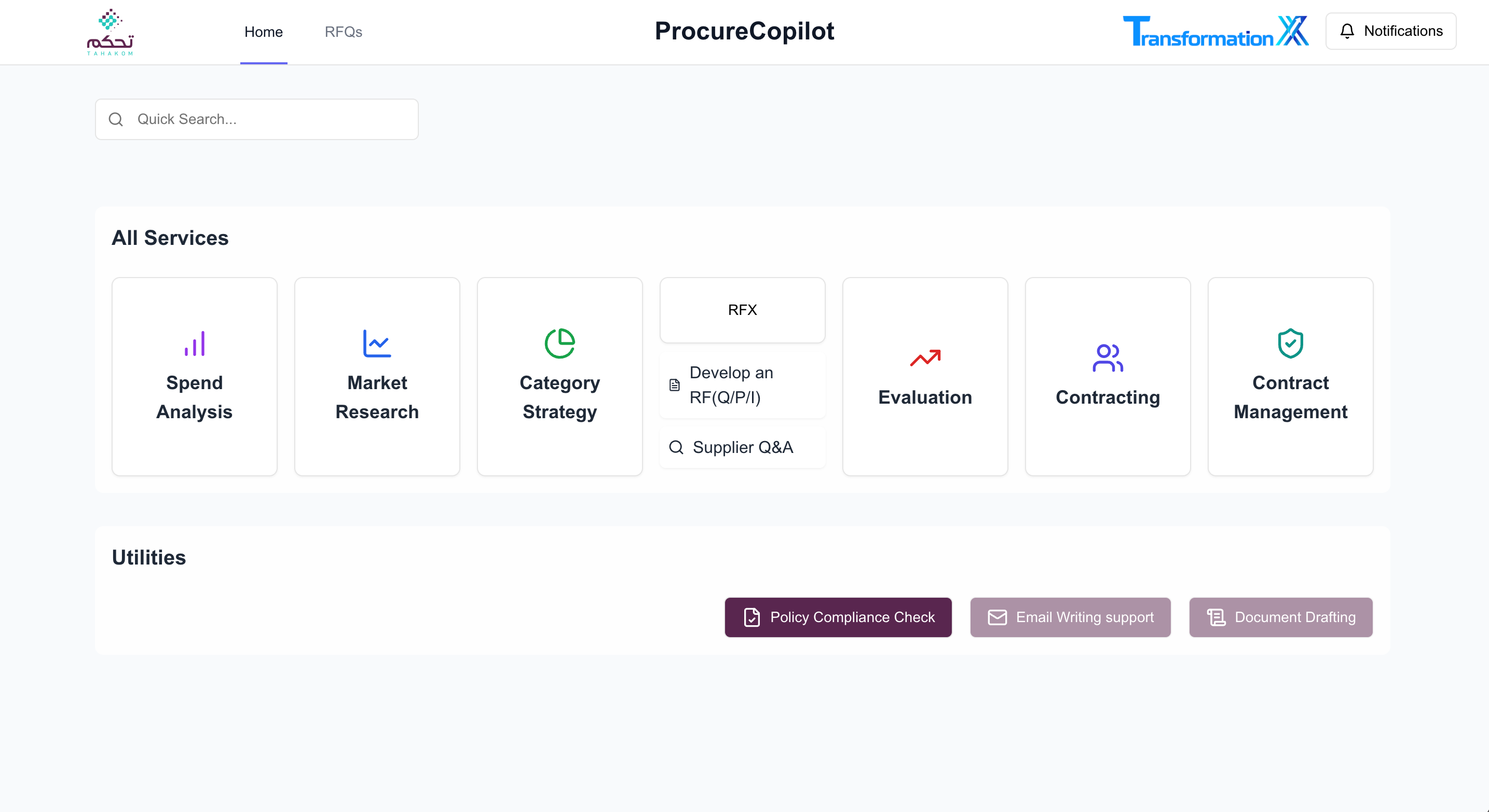Viewport: 1489px width, 812px height.
Task: Select the Contract Management service
Action: coord(1290,376)
